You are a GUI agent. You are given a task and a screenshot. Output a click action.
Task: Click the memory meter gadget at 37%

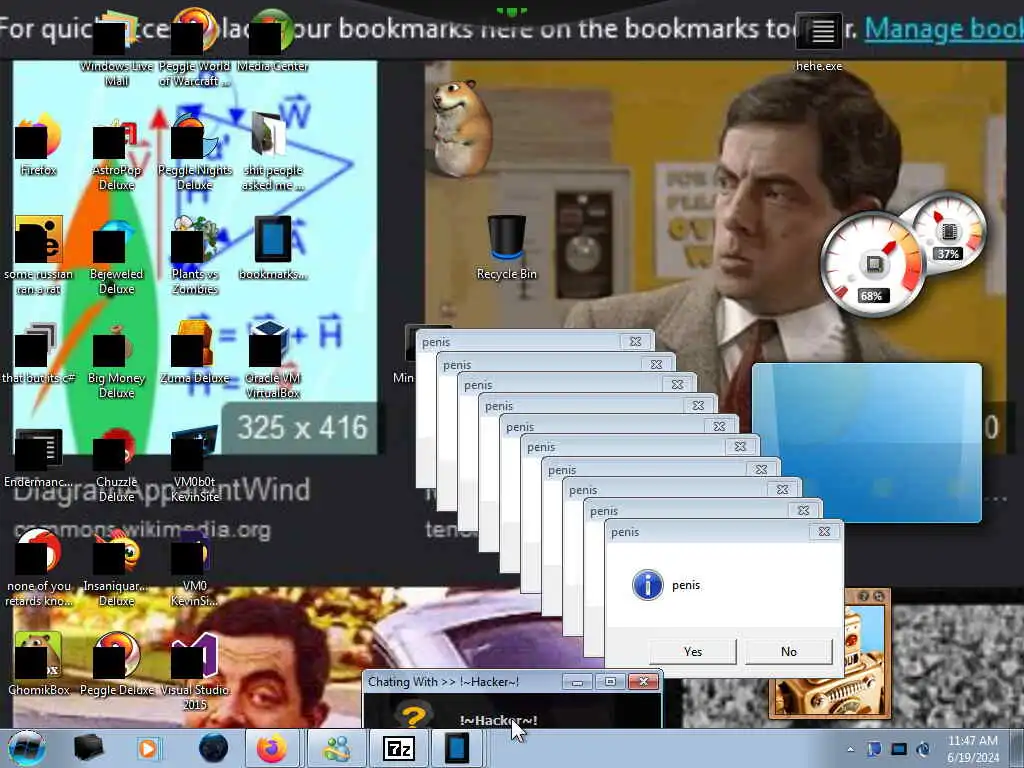950,230
